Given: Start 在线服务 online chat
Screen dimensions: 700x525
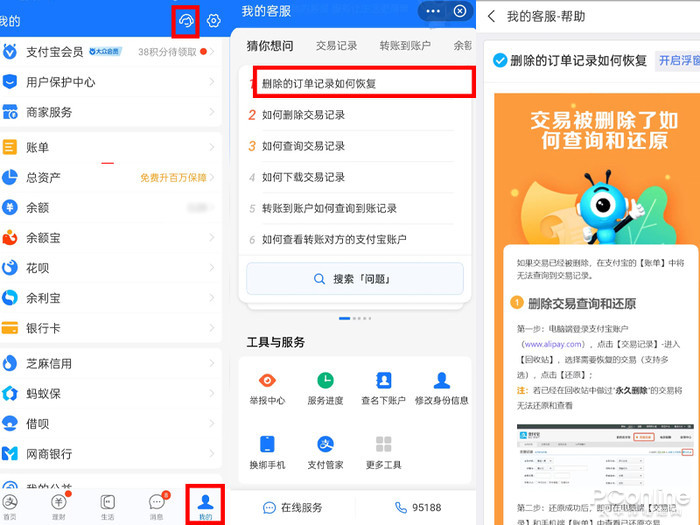Looking at the screenshot, I should coord(293,508).
